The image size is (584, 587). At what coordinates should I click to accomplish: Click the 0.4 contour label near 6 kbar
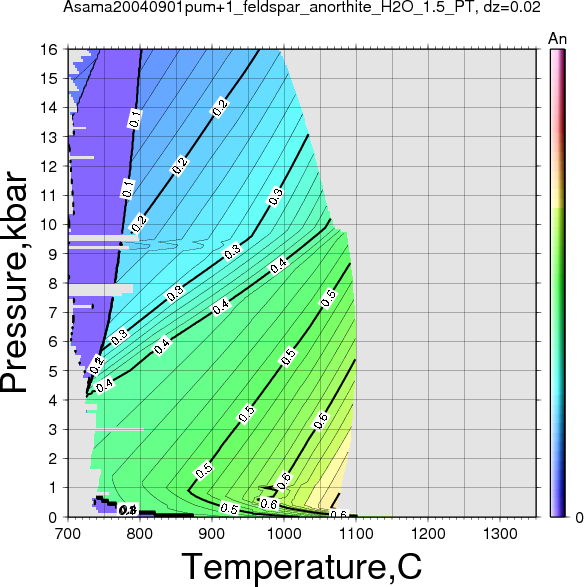pos(162,346)
